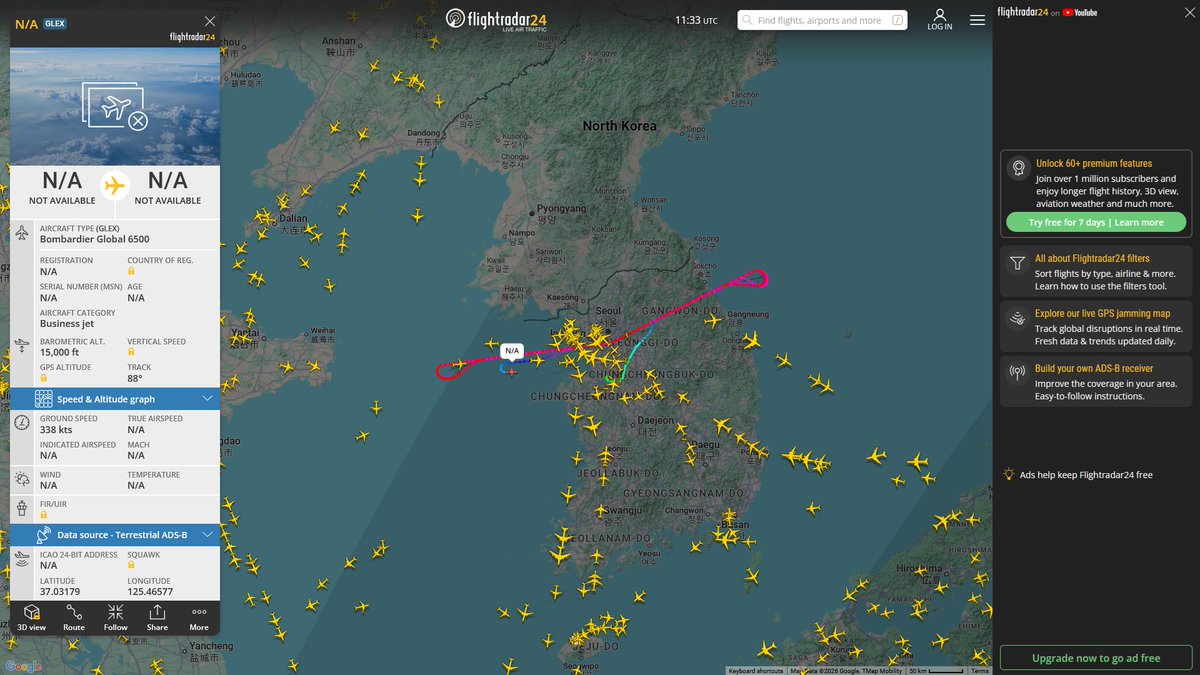Open 3D view of the flight
This screenshot has height=675, width=1200.
[31, 617]
